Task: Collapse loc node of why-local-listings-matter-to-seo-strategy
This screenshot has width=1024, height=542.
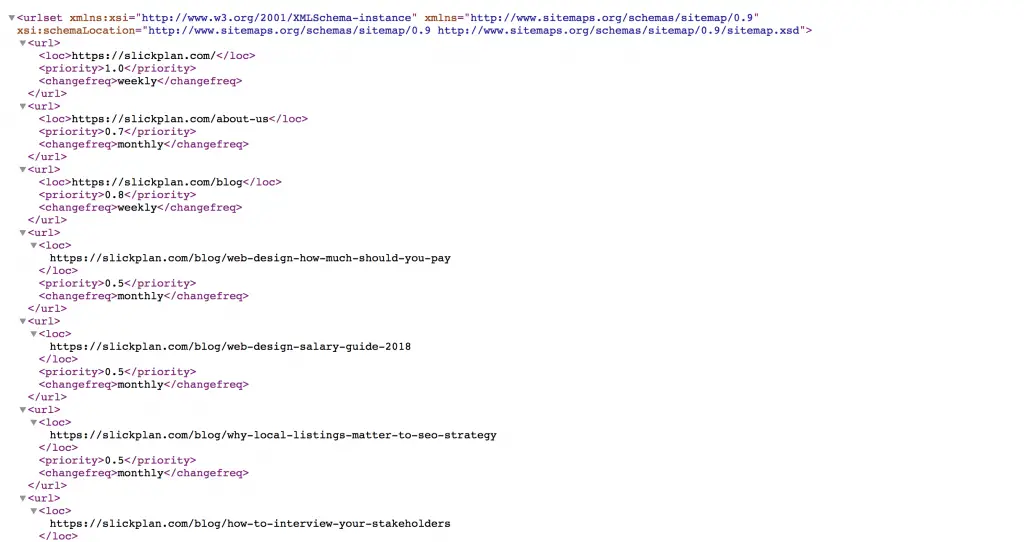Action: click(33, 422)
